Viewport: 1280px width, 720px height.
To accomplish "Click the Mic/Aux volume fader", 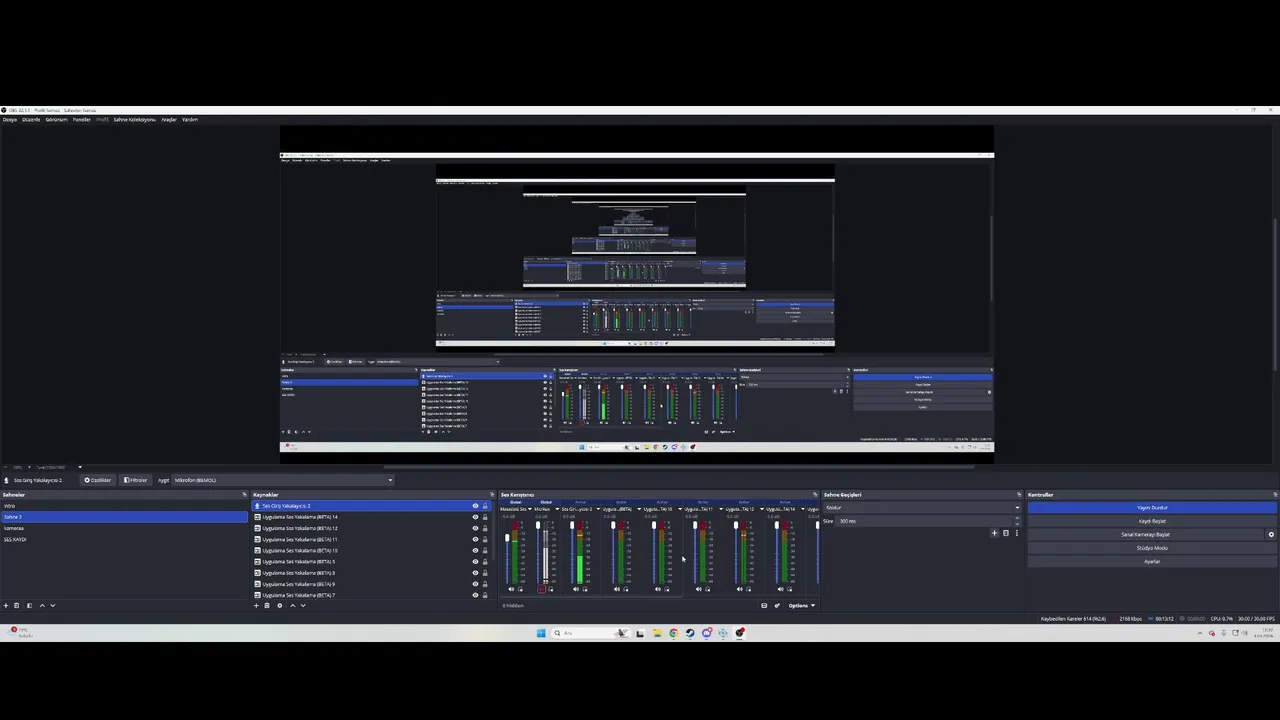I will click(538, 525).
